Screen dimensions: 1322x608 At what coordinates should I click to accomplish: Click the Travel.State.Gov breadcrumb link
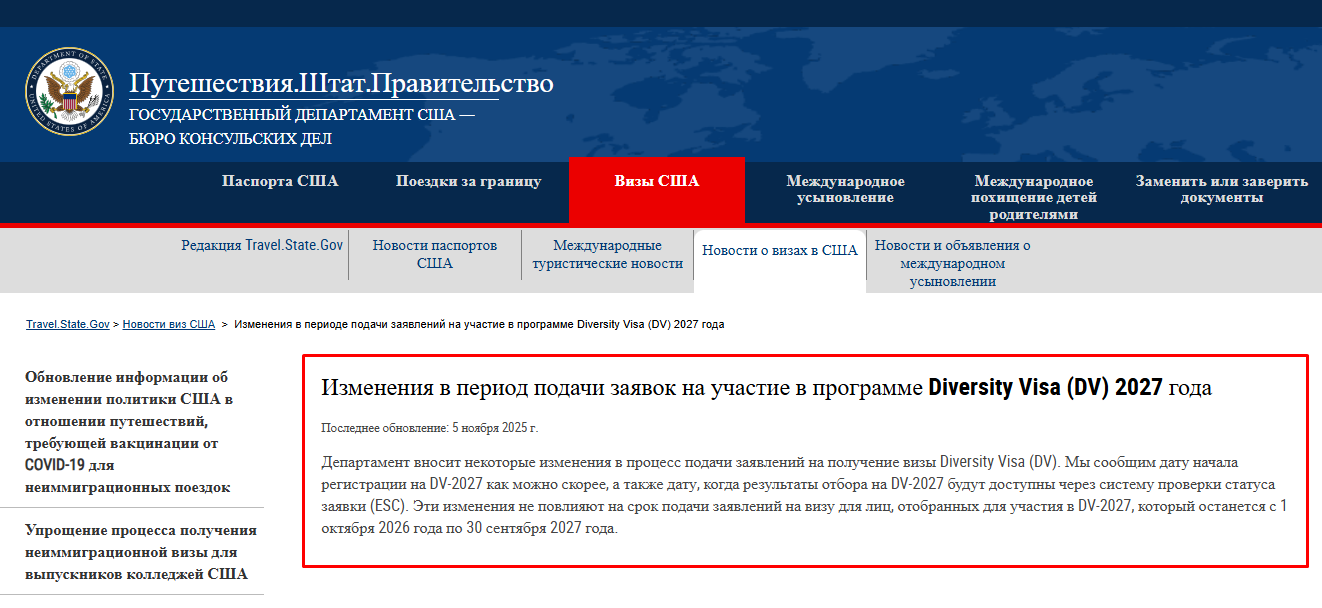pos(67,325)
